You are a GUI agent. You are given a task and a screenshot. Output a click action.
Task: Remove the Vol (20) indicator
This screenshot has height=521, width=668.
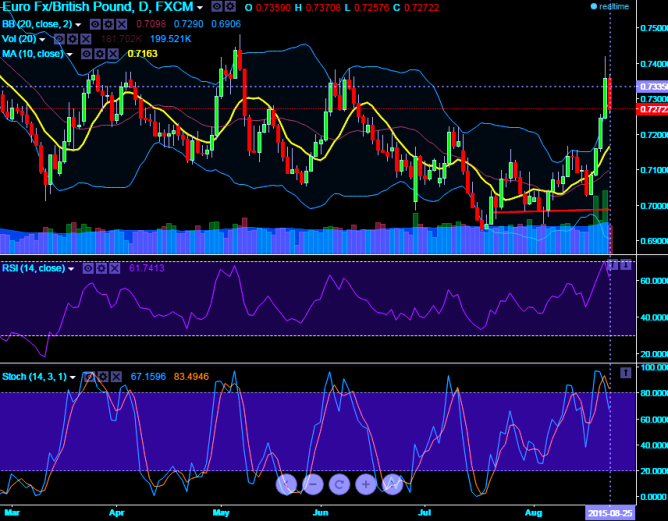[86, 39]
